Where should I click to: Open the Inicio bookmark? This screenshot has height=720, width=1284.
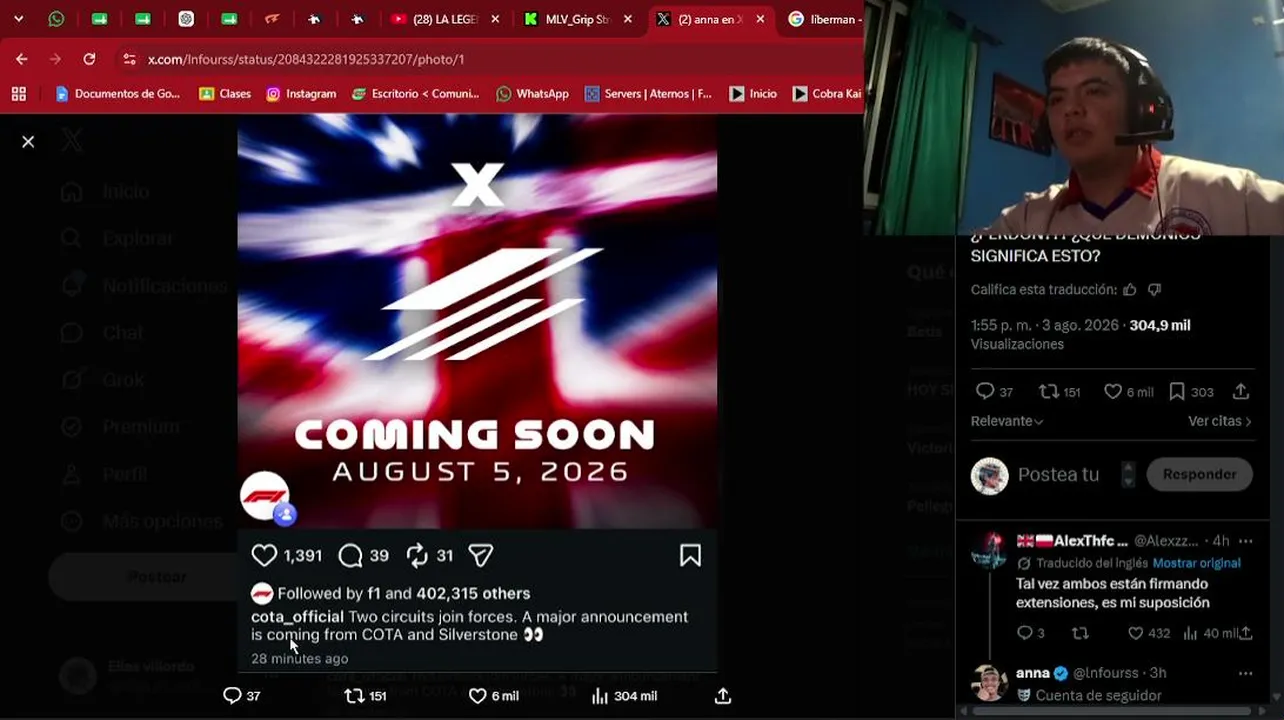[753, 94]
